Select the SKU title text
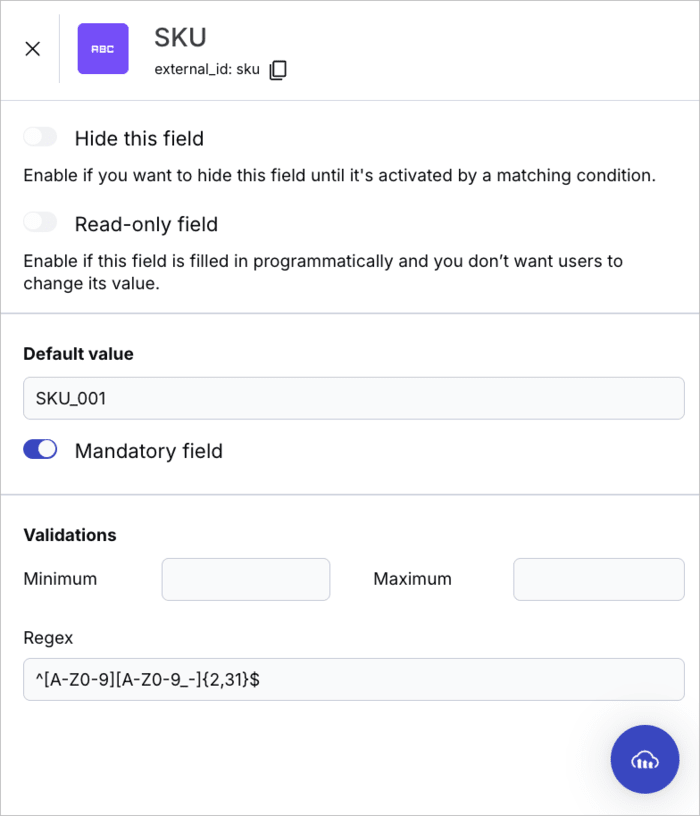 (180, 38)
